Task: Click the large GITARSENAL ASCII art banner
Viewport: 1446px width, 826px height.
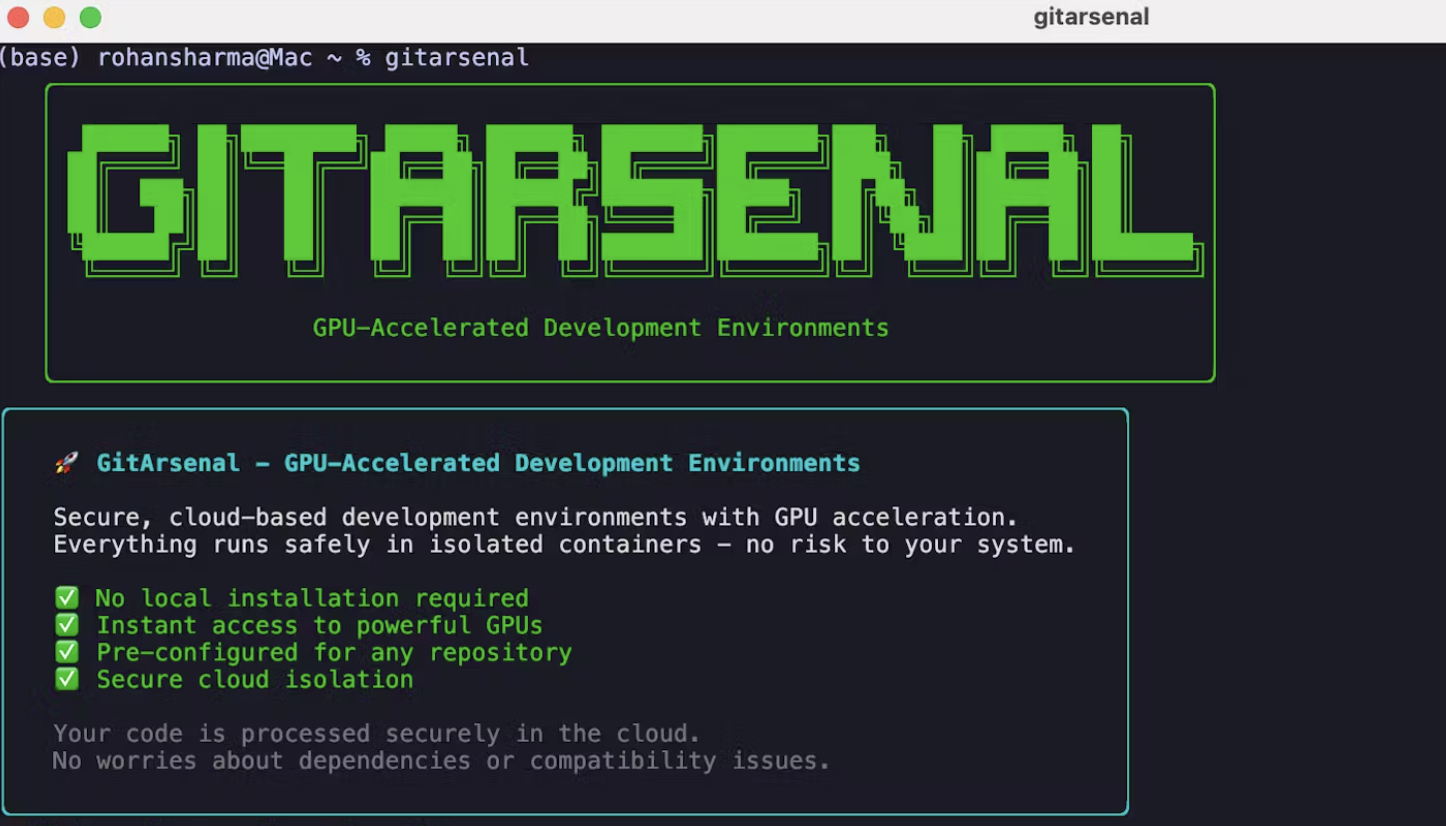Action: coord(636,201)
